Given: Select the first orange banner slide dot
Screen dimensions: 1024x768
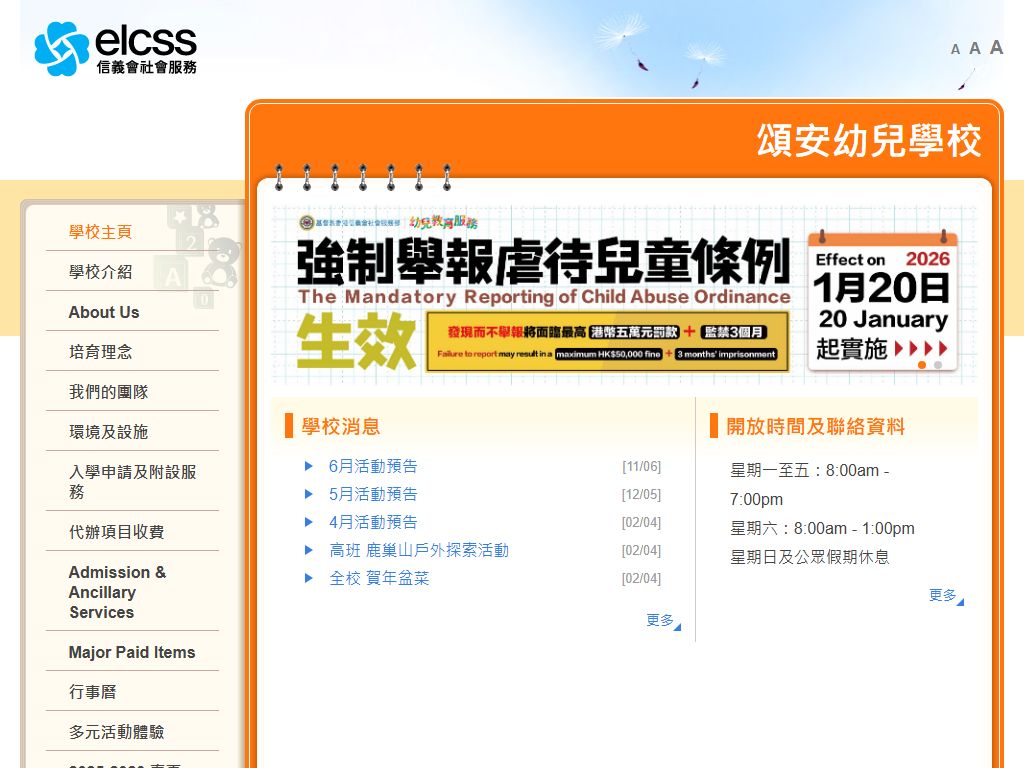Looking at the screenshot, I should point(922,365).
